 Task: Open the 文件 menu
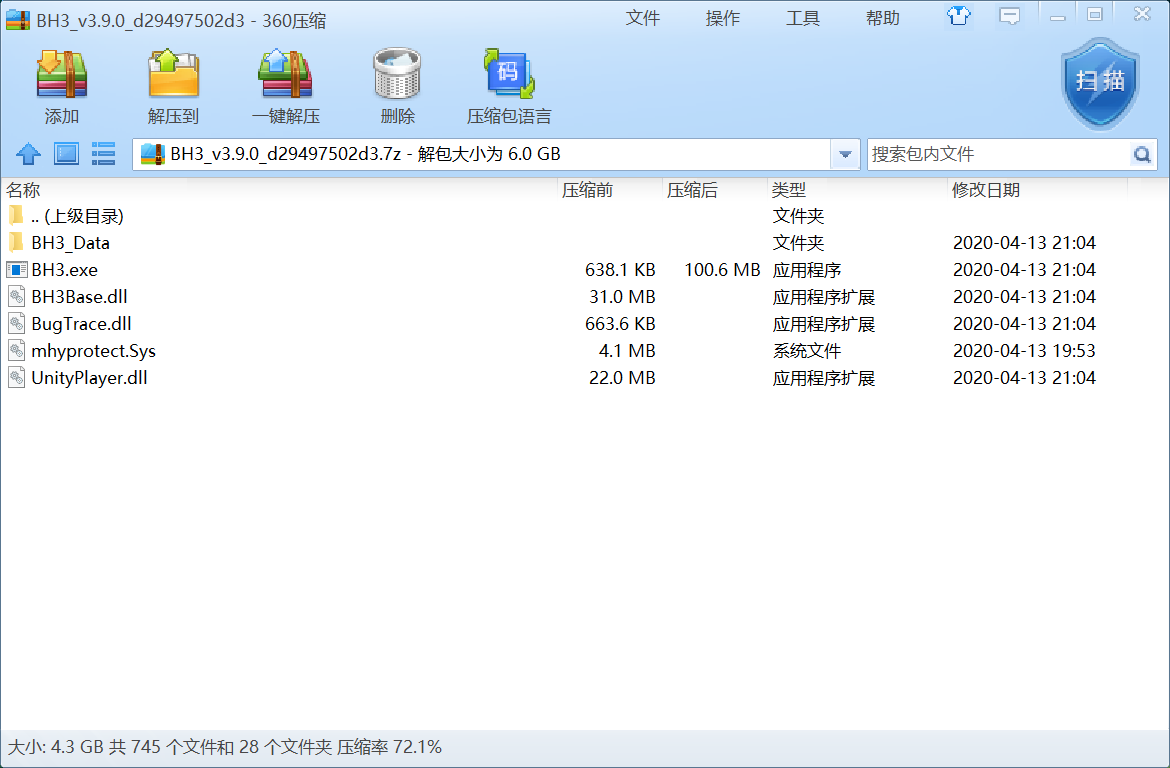(x=642, y=18)
